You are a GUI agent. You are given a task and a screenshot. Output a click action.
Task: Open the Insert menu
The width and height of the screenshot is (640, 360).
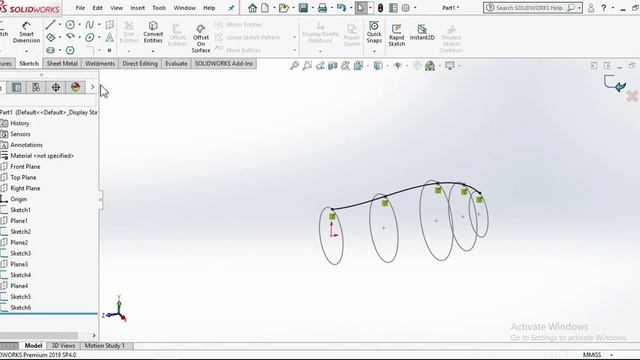[x=137, y=8]
